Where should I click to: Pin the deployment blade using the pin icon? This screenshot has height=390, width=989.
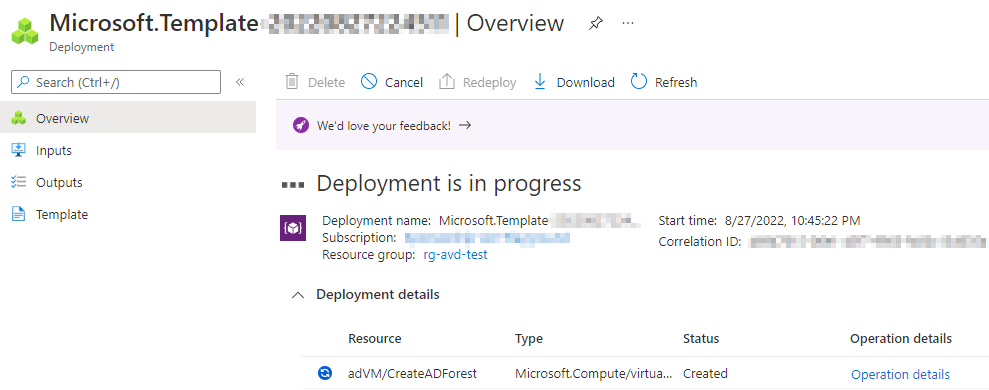point(595,23)
